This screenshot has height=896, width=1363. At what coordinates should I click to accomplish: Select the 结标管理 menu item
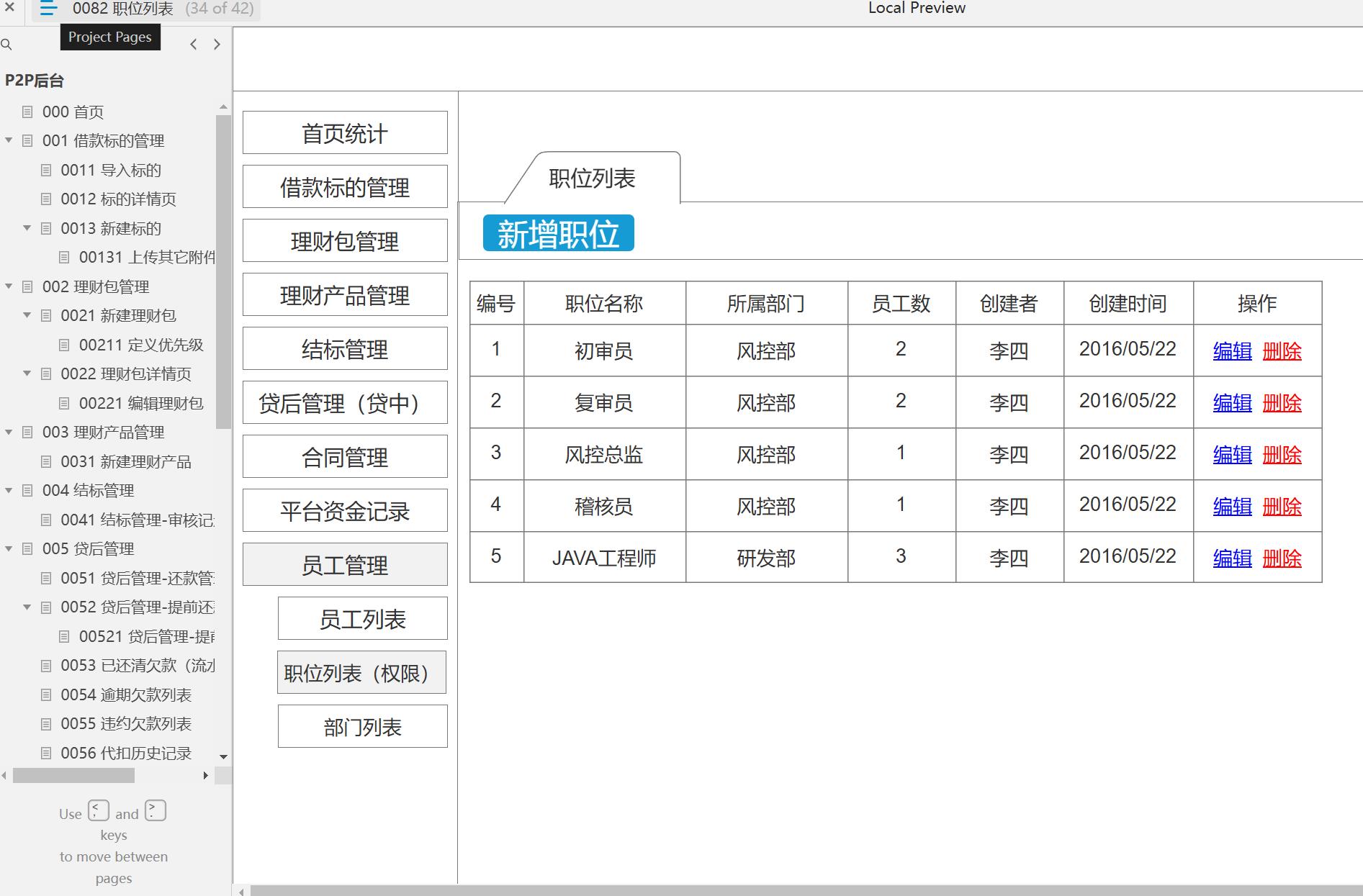(345, 348)
